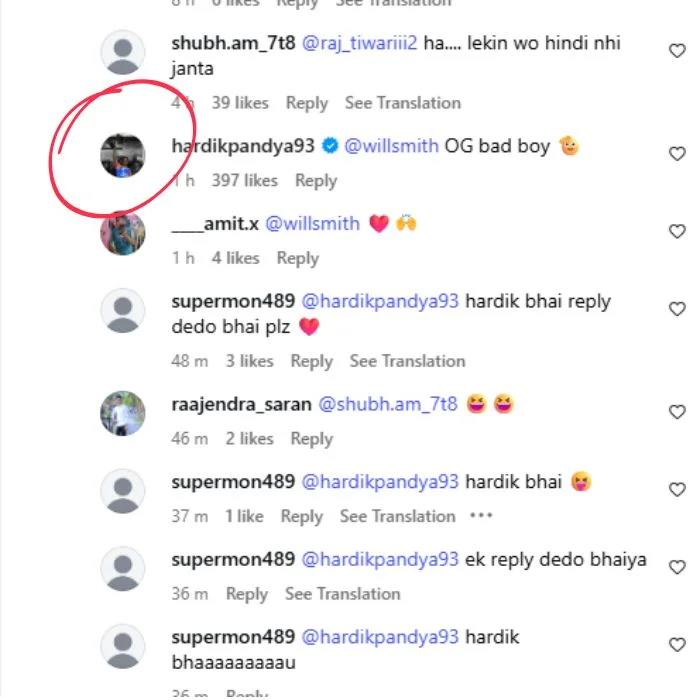
Task: Open ___amit.x's profile avatar
Action: pos(123,233)
